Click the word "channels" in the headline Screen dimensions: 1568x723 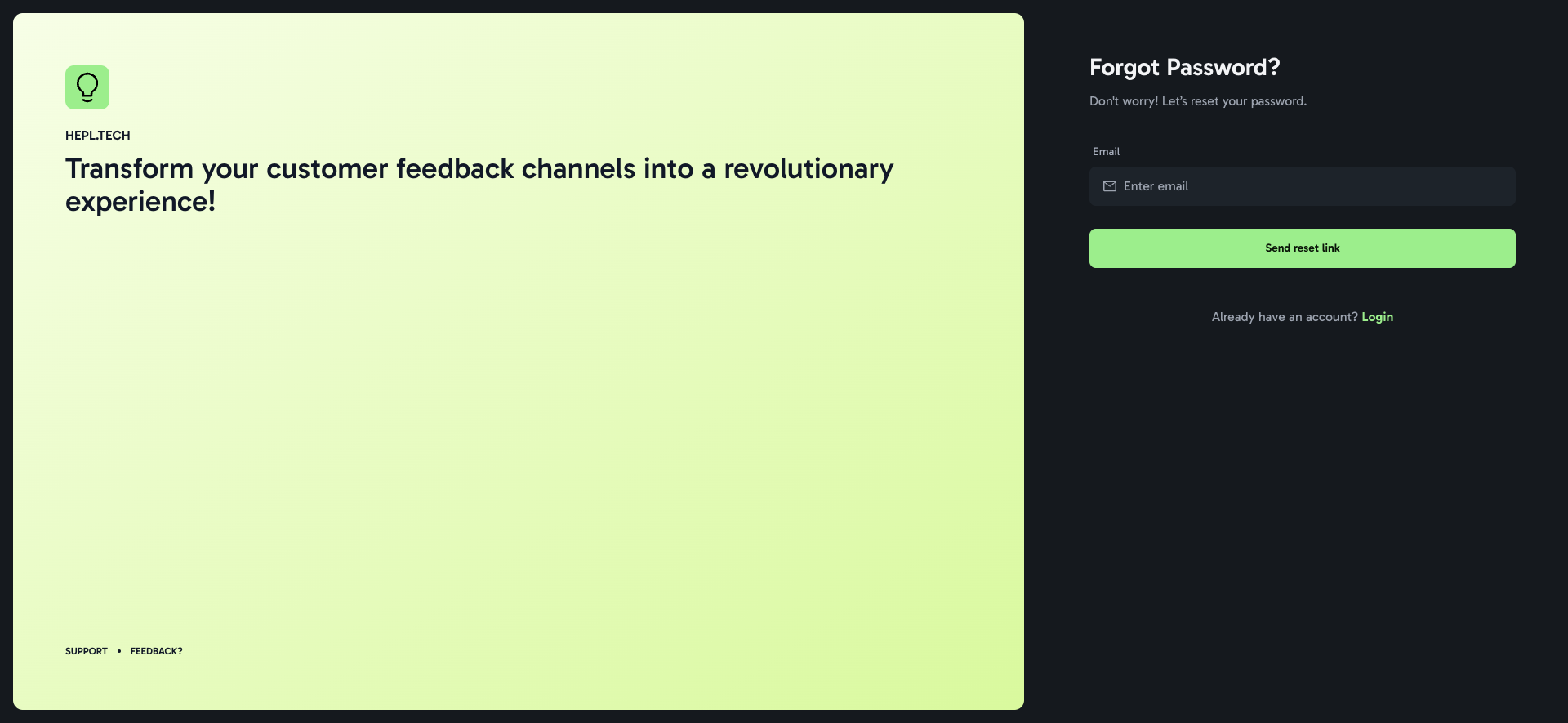[578, 169]
